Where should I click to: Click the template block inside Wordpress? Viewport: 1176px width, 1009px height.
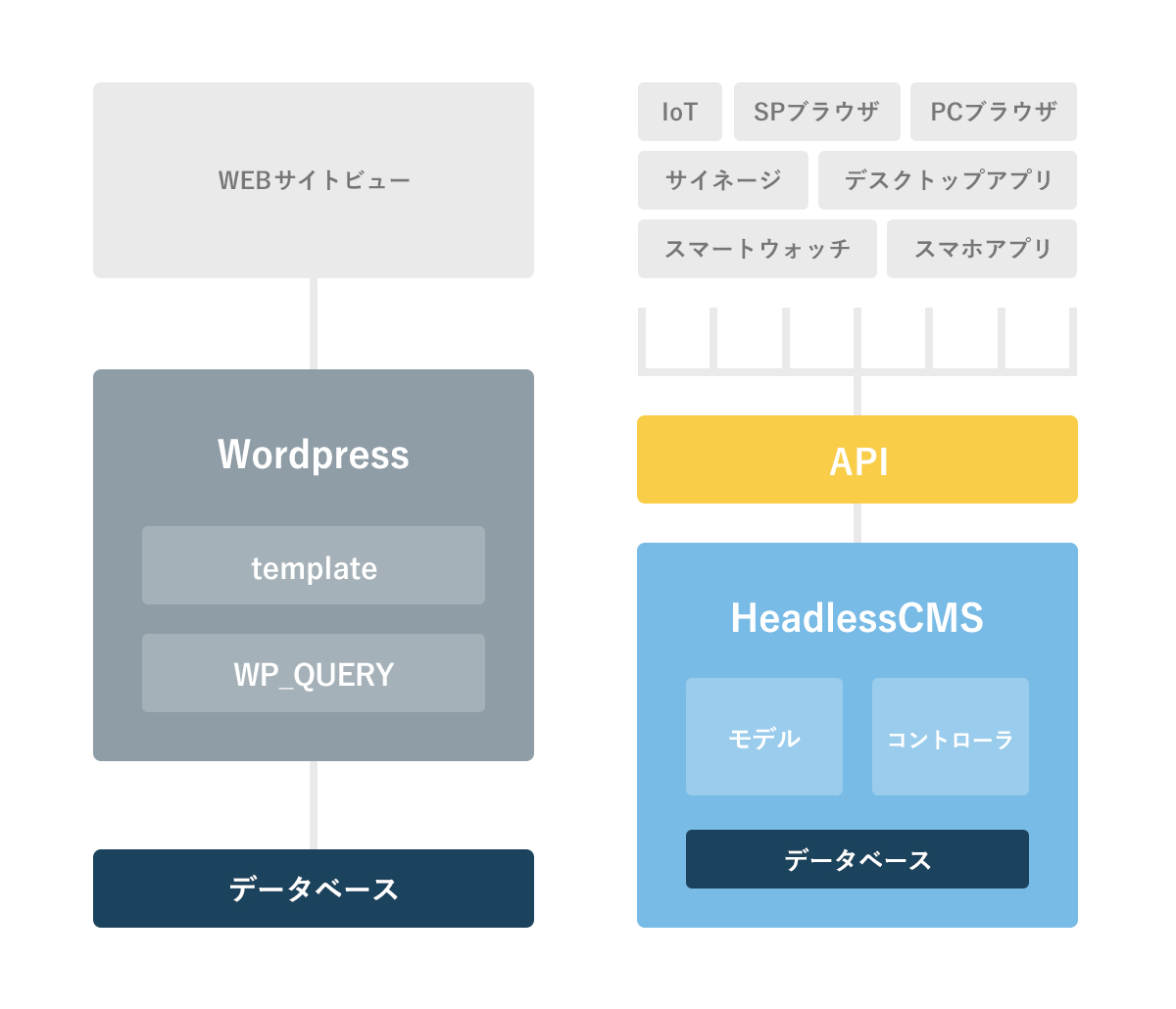314,565
